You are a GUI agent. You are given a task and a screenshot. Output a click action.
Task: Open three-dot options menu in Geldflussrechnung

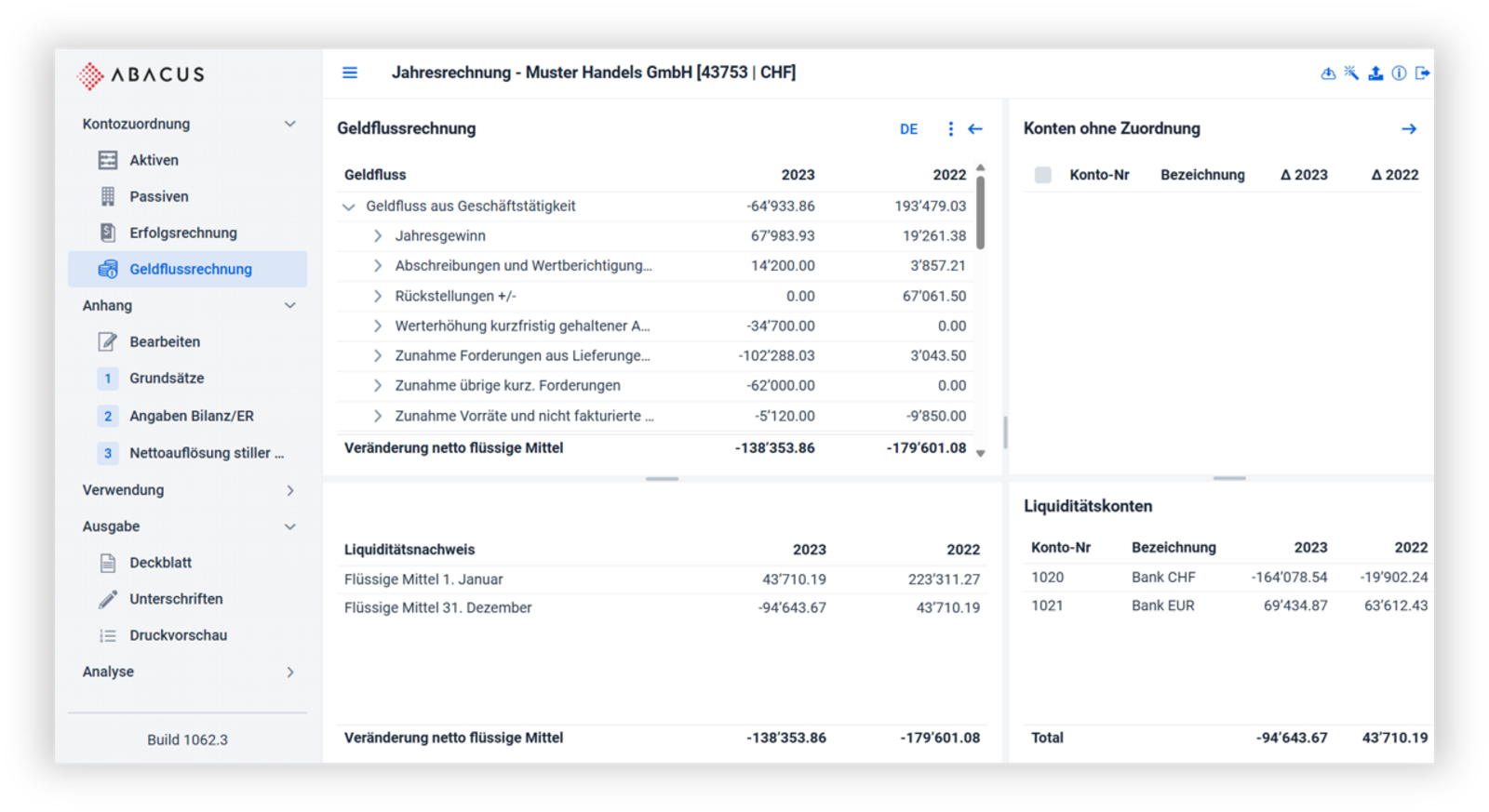(x=950, y=129)
